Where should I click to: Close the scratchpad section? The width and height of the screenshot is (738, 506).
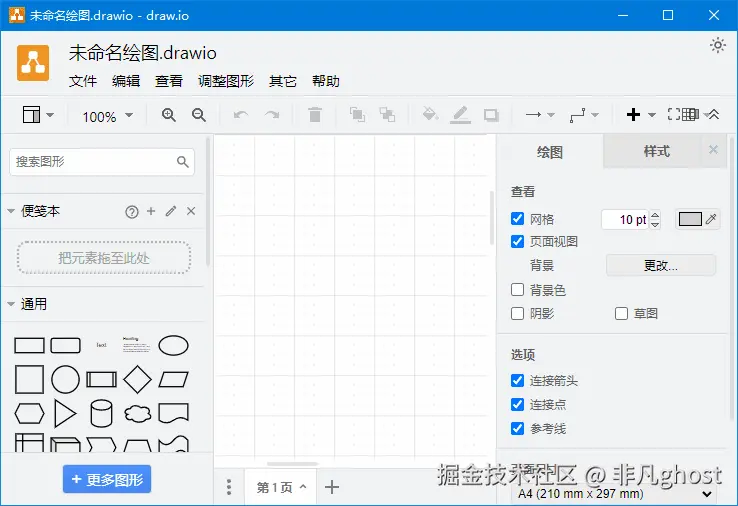pyautogui.click(x=191, y=211)
